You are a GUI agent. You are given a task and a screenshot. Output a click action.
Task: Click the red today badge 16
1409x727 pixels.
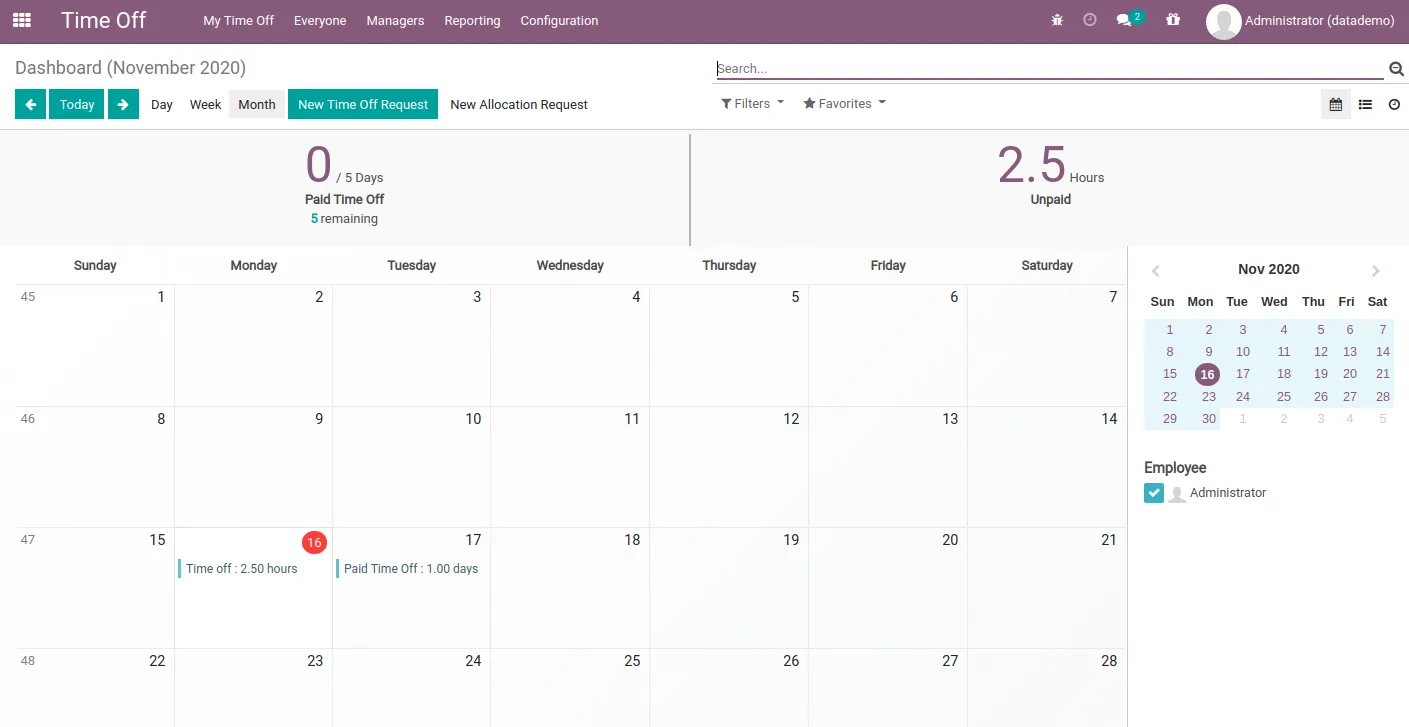(314, 542)
